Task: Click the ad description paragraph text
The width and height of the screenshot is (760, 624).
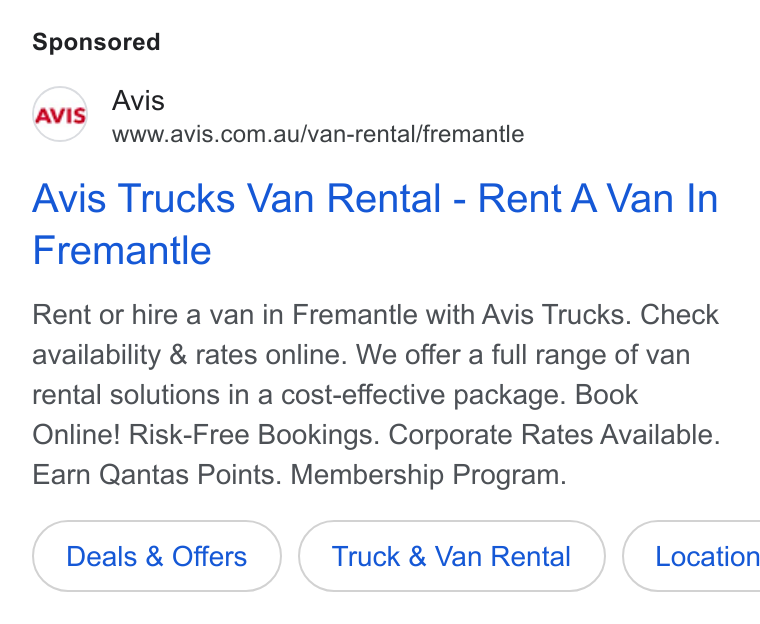Action: pyautogui.click(x=376, y=395)
